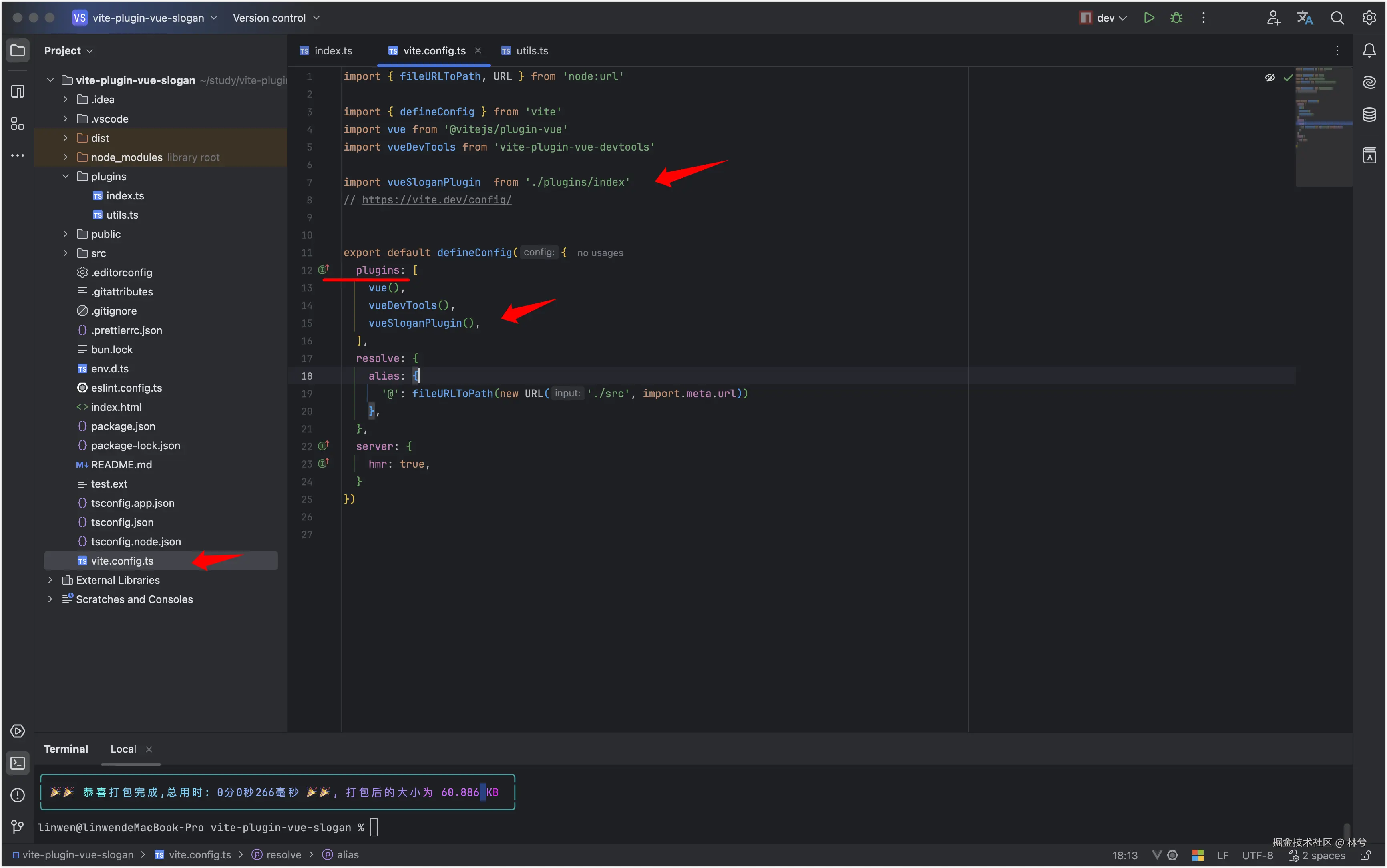The height and width of the screenshot is (868, 1387).
Task: Collapse the plugins folder
Action: pyautogui.click(x=65, y=176)
